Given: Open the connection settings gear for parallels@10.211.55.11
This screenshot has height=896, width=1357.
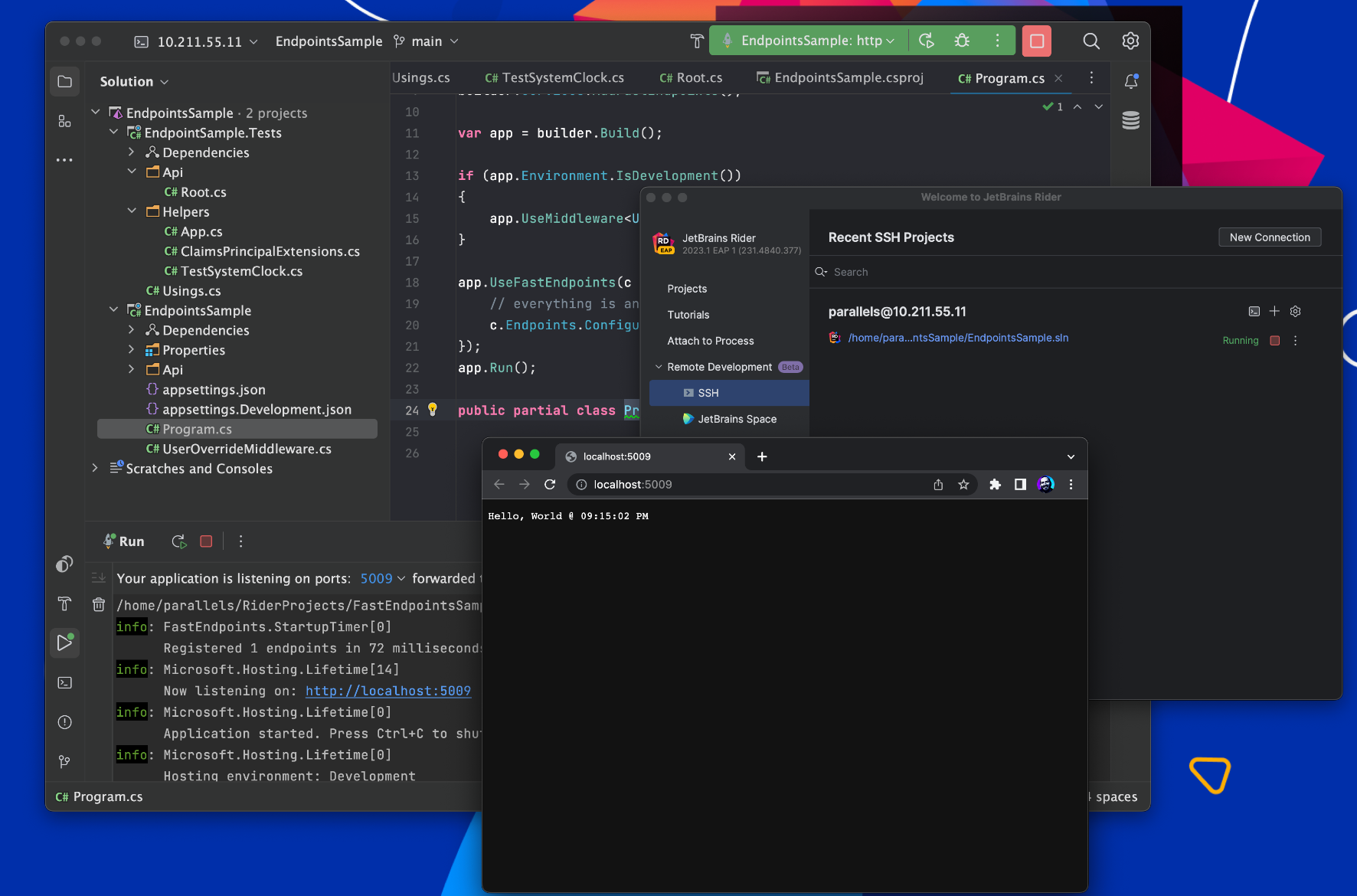Looking at the screenshot, I should tap(1296, 312).
